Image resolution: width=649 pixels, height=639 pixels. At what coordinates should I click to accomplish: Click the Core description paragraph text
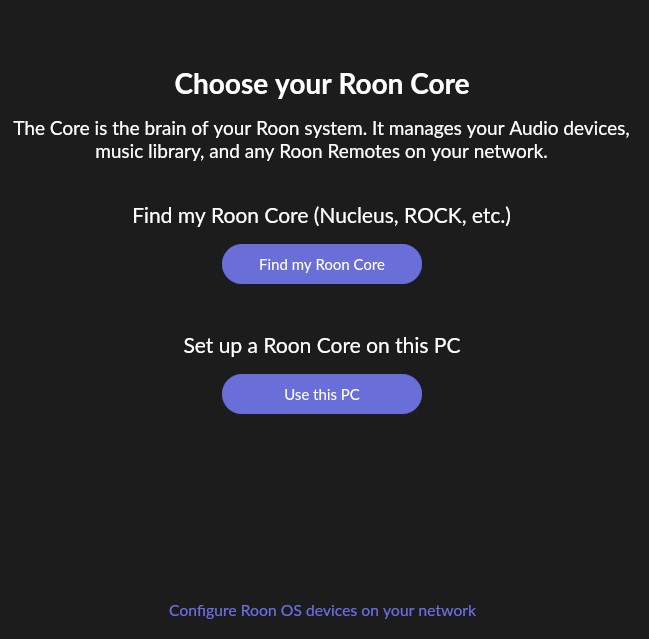322,140
